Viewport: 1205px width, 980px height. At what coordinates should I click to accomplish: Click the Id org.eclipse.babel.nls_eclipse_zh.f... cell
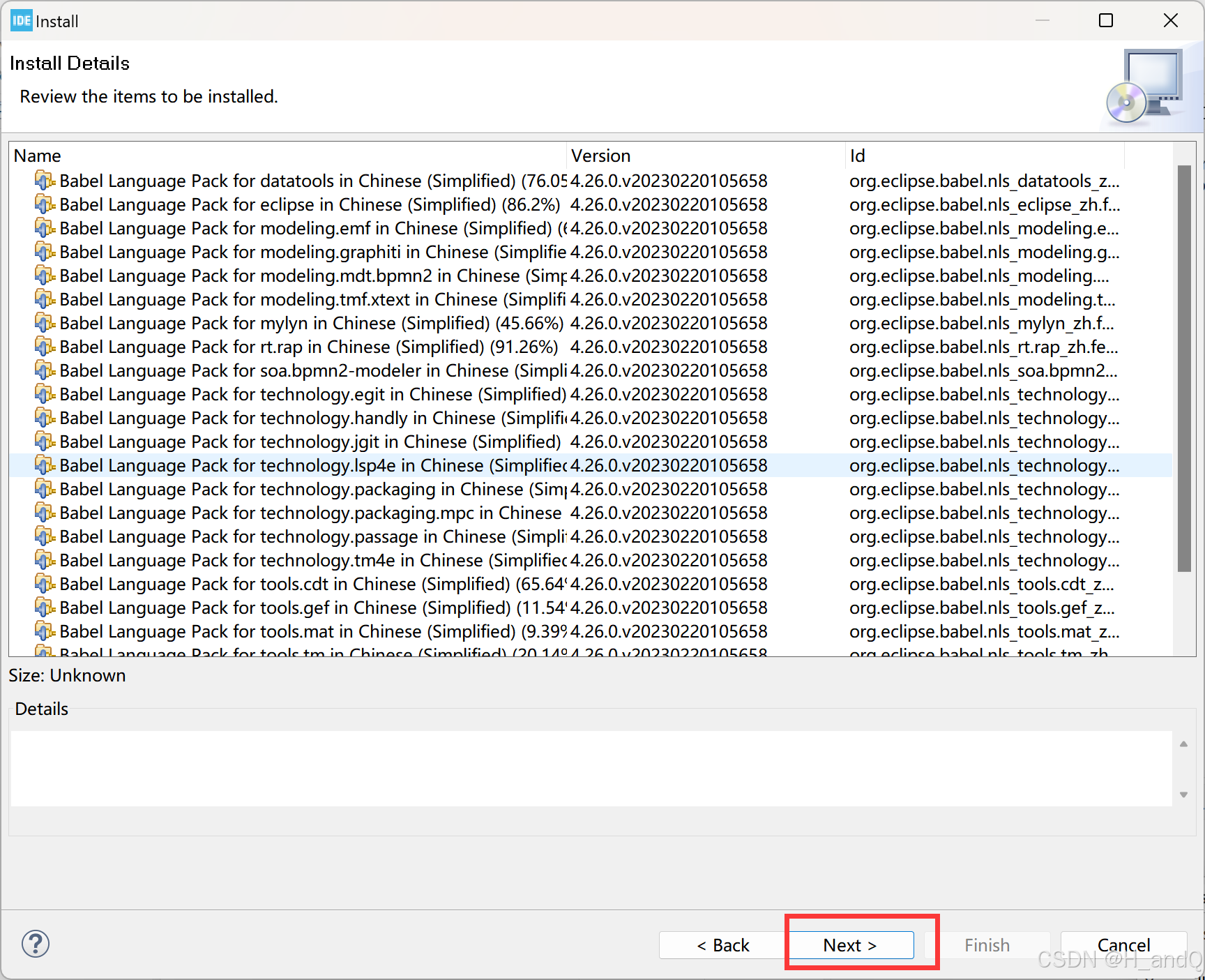click(x=984, y=204)
